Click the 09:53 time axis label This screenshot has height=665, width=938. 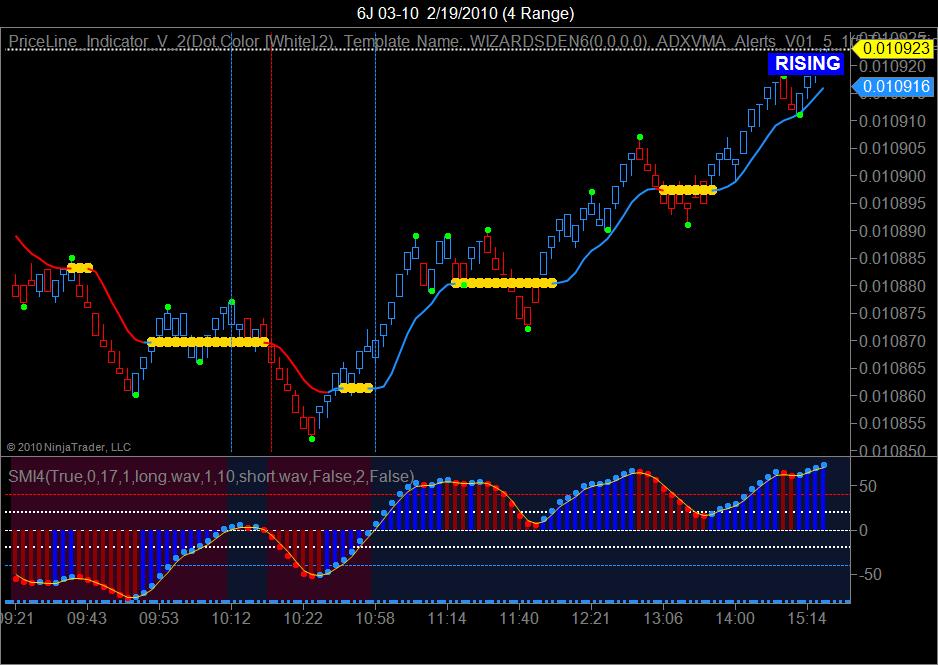coord(159,618)
